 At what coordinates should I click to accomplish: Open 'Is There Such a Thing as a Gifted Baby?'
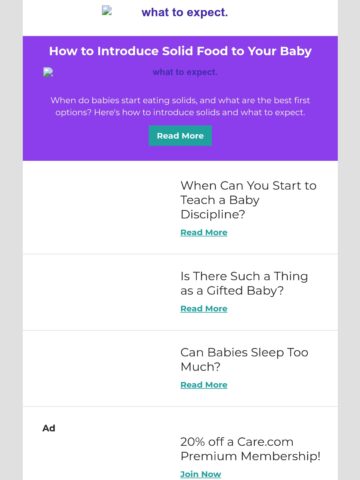pyautogui.click(x=244, y=283)
